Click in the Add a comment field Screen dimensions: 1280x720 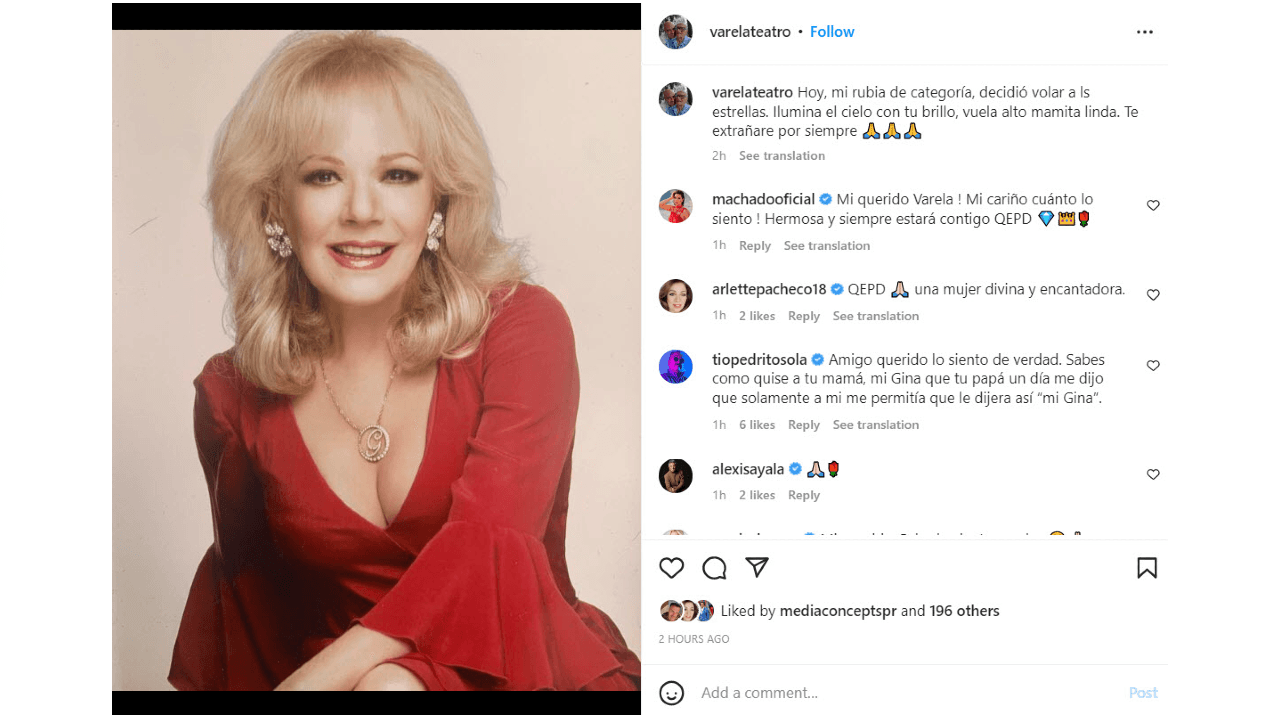900,692
